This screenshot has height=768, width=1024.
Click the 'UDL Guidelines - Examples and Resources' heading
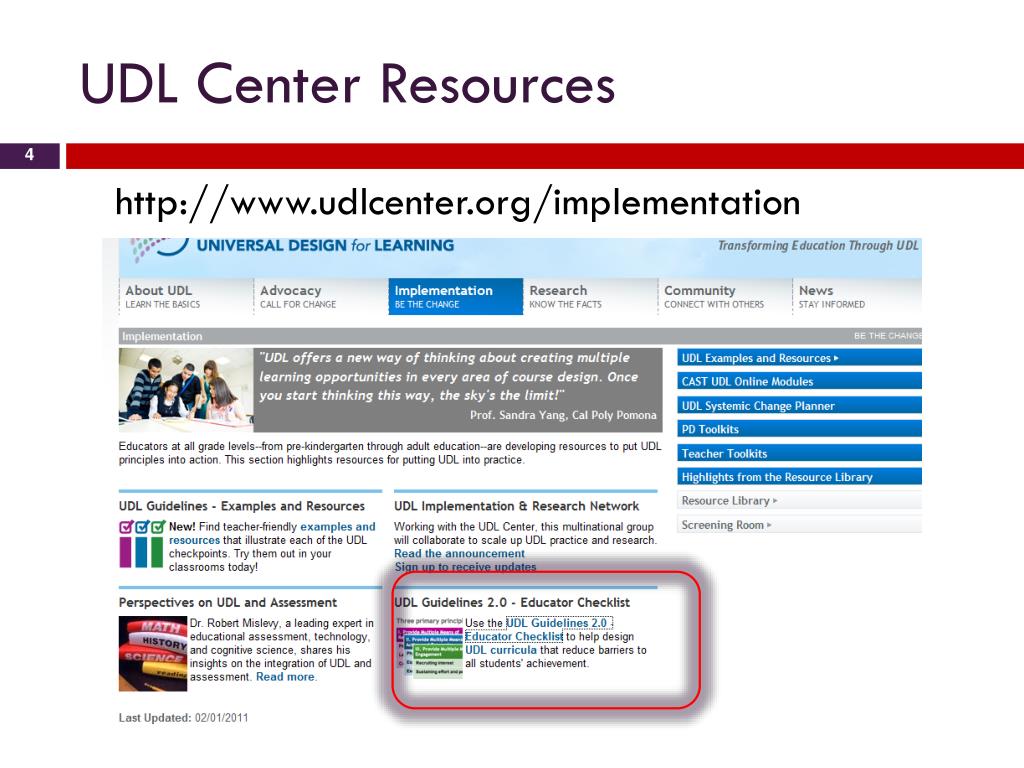(242, 506)
